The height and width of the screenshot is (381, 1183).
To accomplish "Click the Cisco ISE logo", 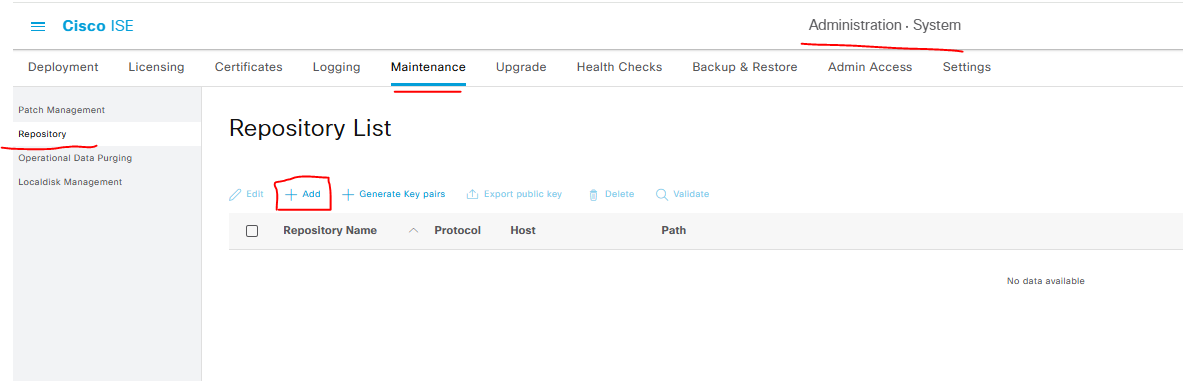I will [98, 26].
